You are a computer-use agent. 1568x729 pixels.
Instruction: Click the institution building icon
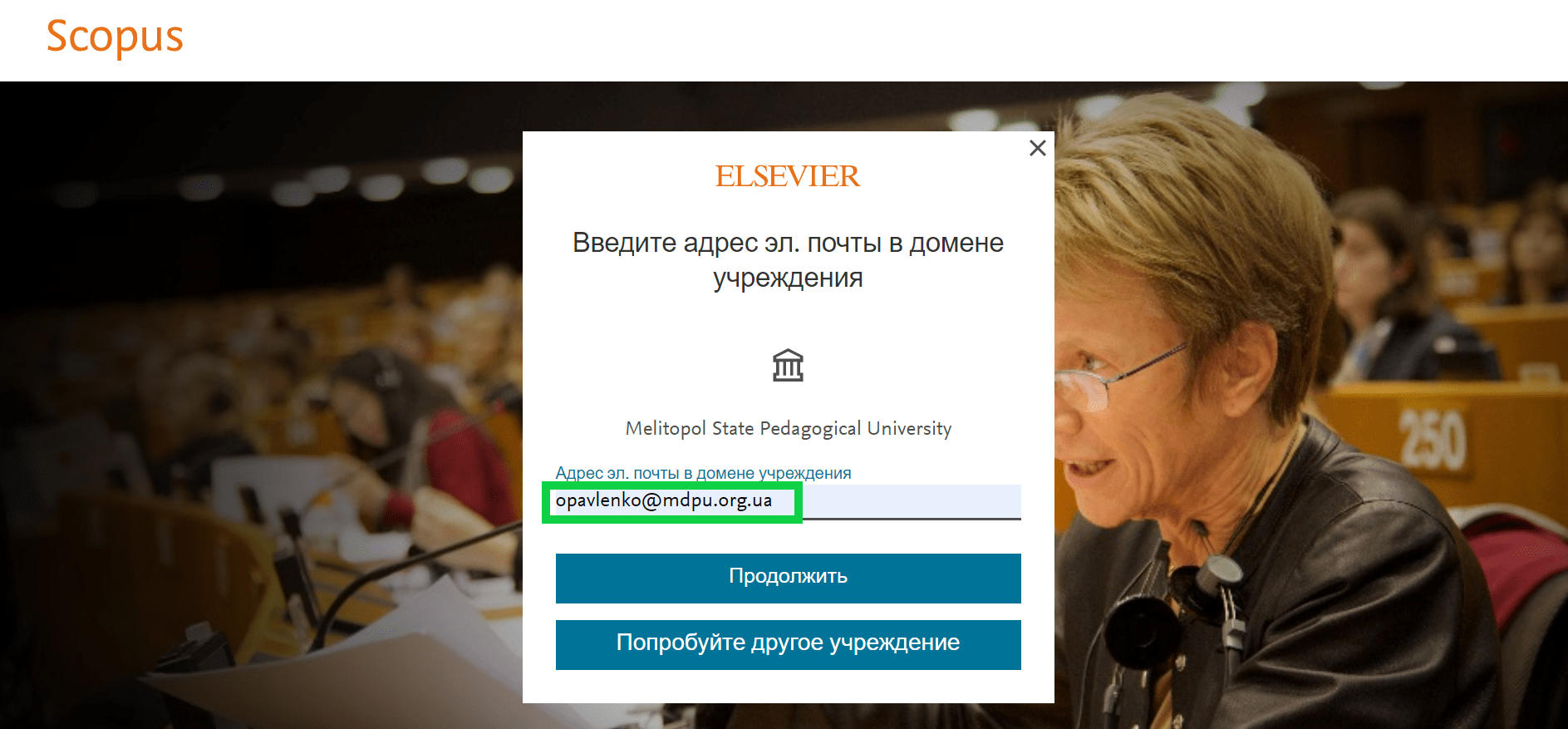coord(788,366)
